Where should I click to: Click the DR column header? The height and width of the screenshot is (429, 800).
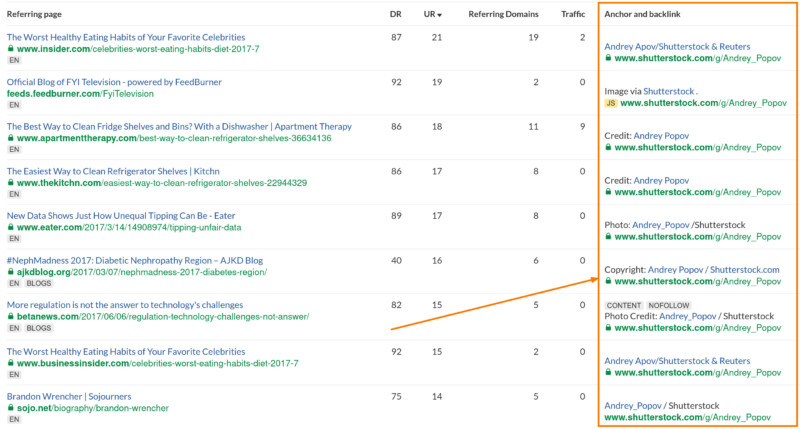395,14
